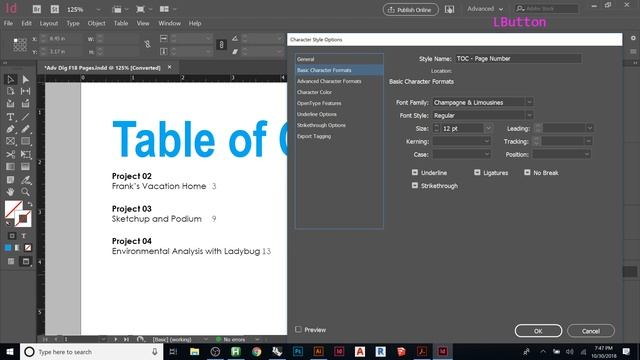Open the Kerning dropdown
This screenshot has width=640, height=360.
[x=487, y=141]
